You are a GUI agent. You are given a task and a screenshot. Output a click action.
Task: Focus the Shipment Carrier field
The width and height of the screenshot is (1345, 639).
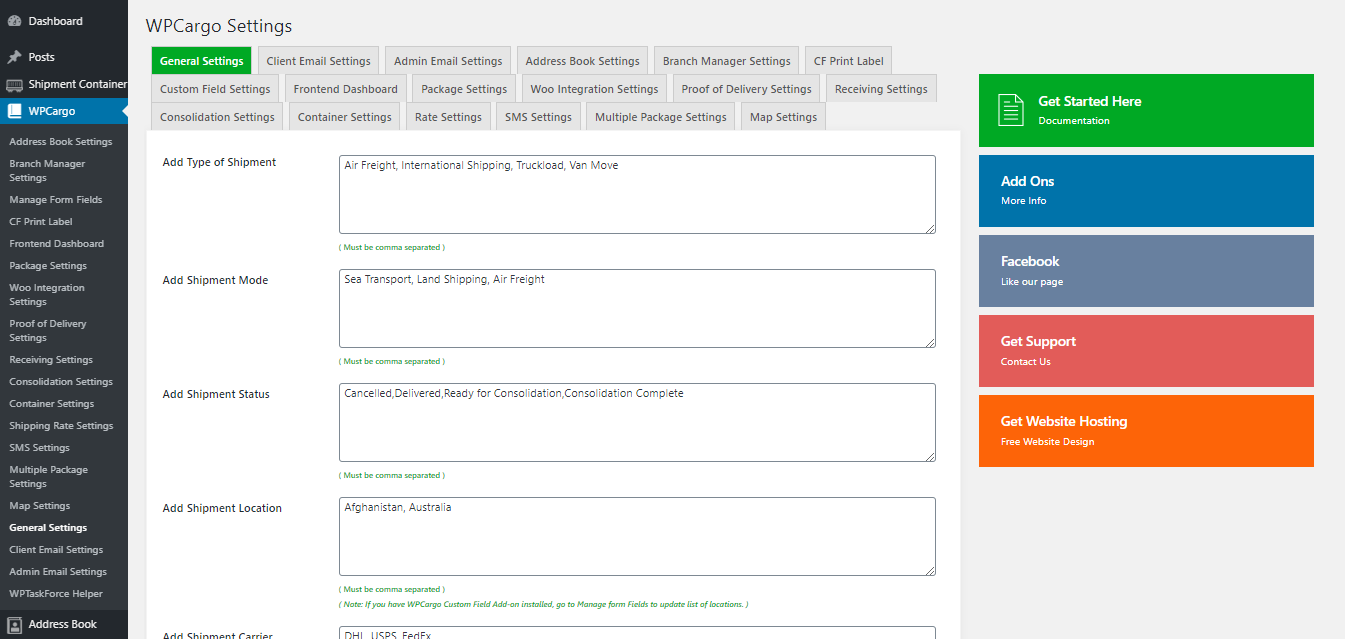coord(637,633)
